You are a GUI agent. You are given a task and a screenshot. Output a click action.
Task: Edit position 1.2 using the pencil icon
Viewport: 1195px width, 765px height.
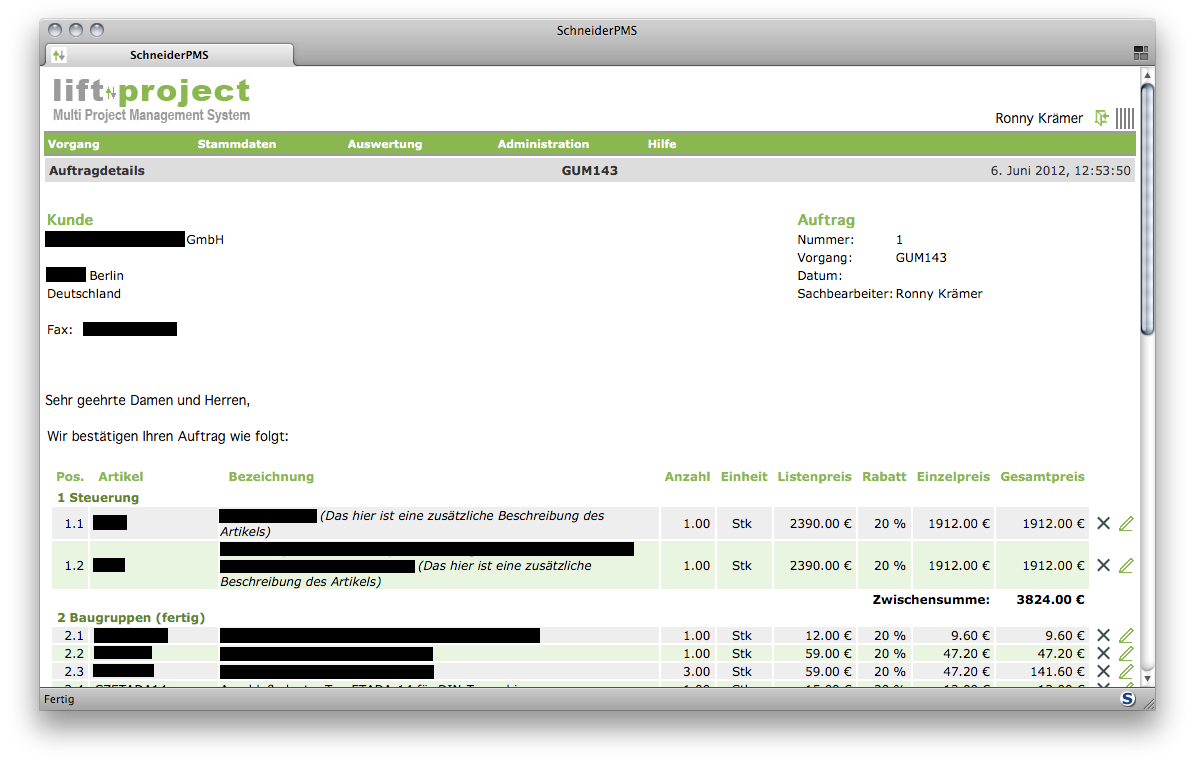(x=1126, y=565)
